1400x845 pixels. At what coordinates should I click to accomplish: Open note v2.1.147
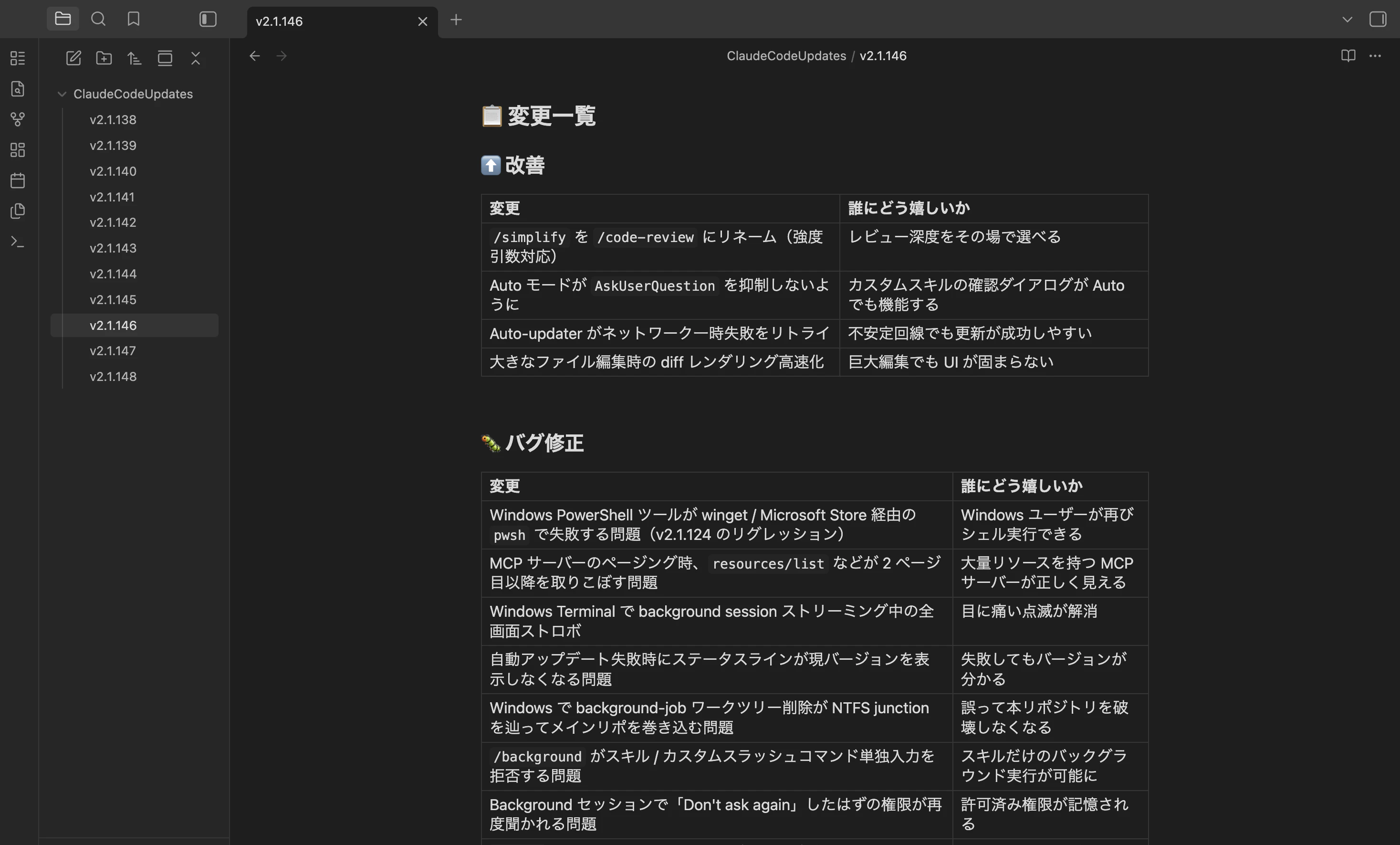point(135,351)
